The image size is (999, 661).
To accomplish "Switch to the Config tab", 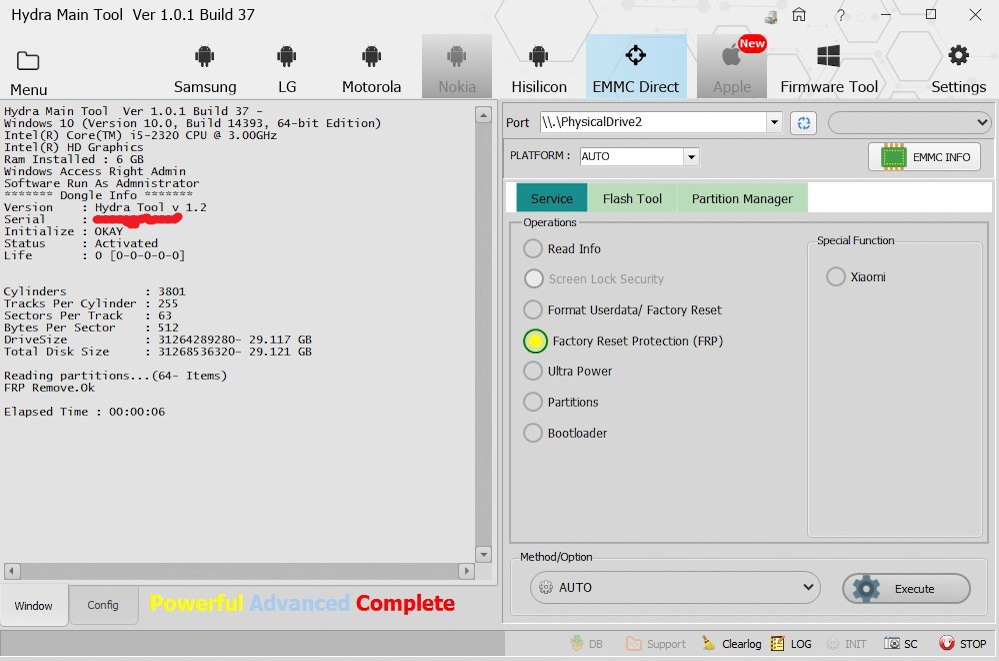I will tap(103, 605).
